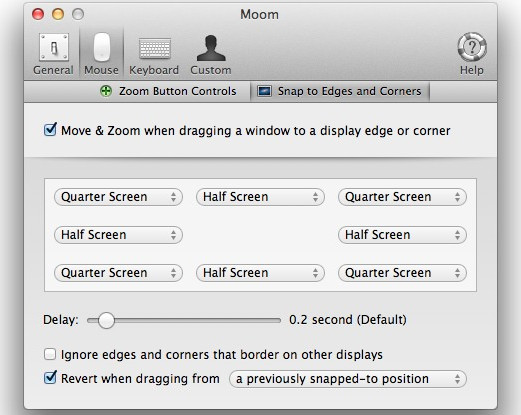The width and height of the screenshot is (521, 415).
Task: Open bottom-right Quarter Screen dropdown
Action: pyautogui.click(x=402, y=273)
